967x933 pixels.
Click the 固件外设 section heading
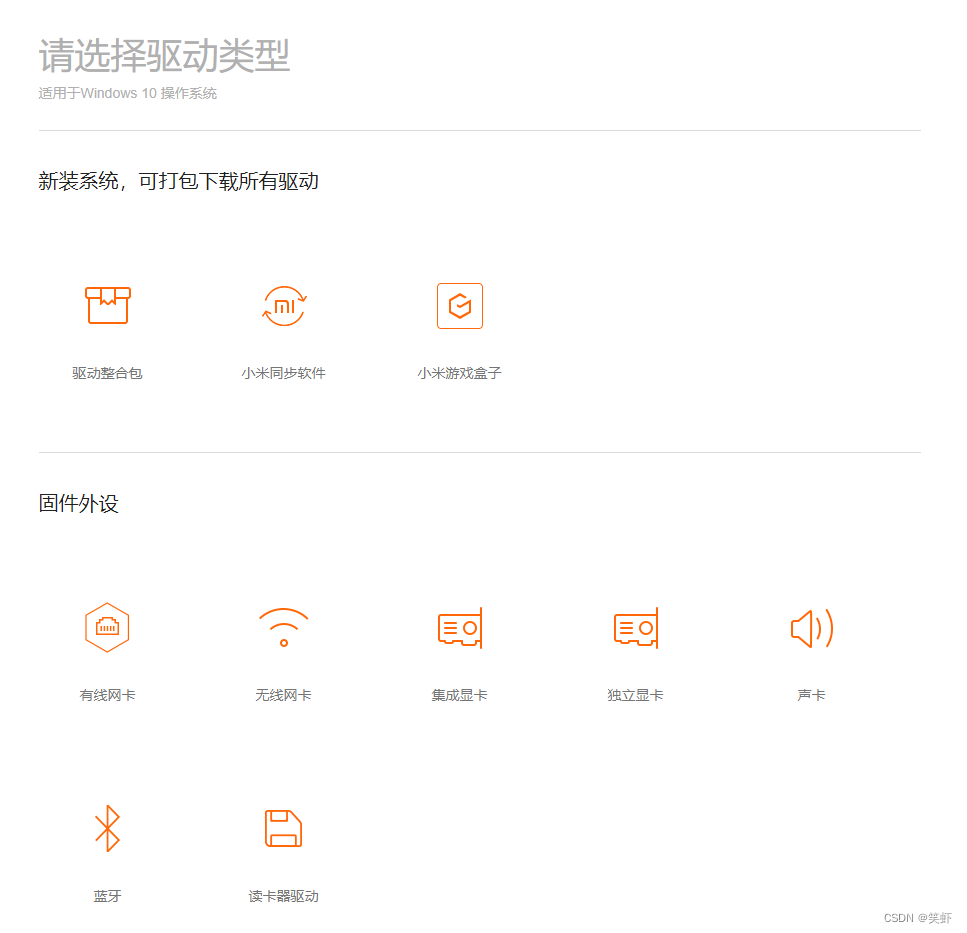(x=78, y=503)
